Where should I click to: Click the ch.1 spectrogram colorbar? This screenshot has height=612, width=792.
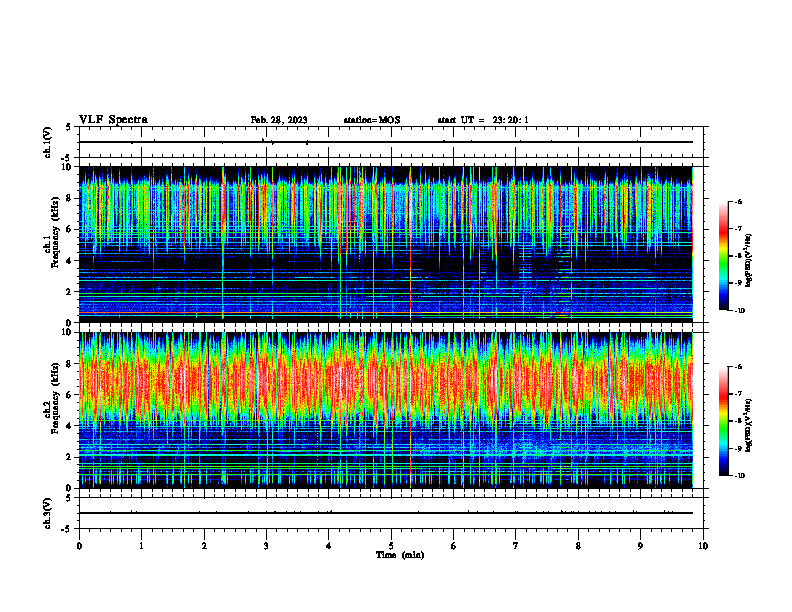(724, 256)
